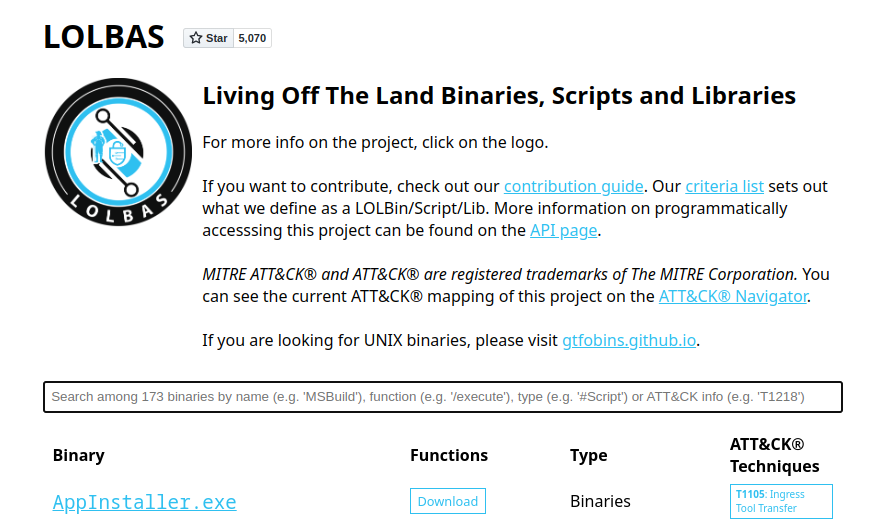
Task: Click the GitHub Star button
Action: (208, 38)
